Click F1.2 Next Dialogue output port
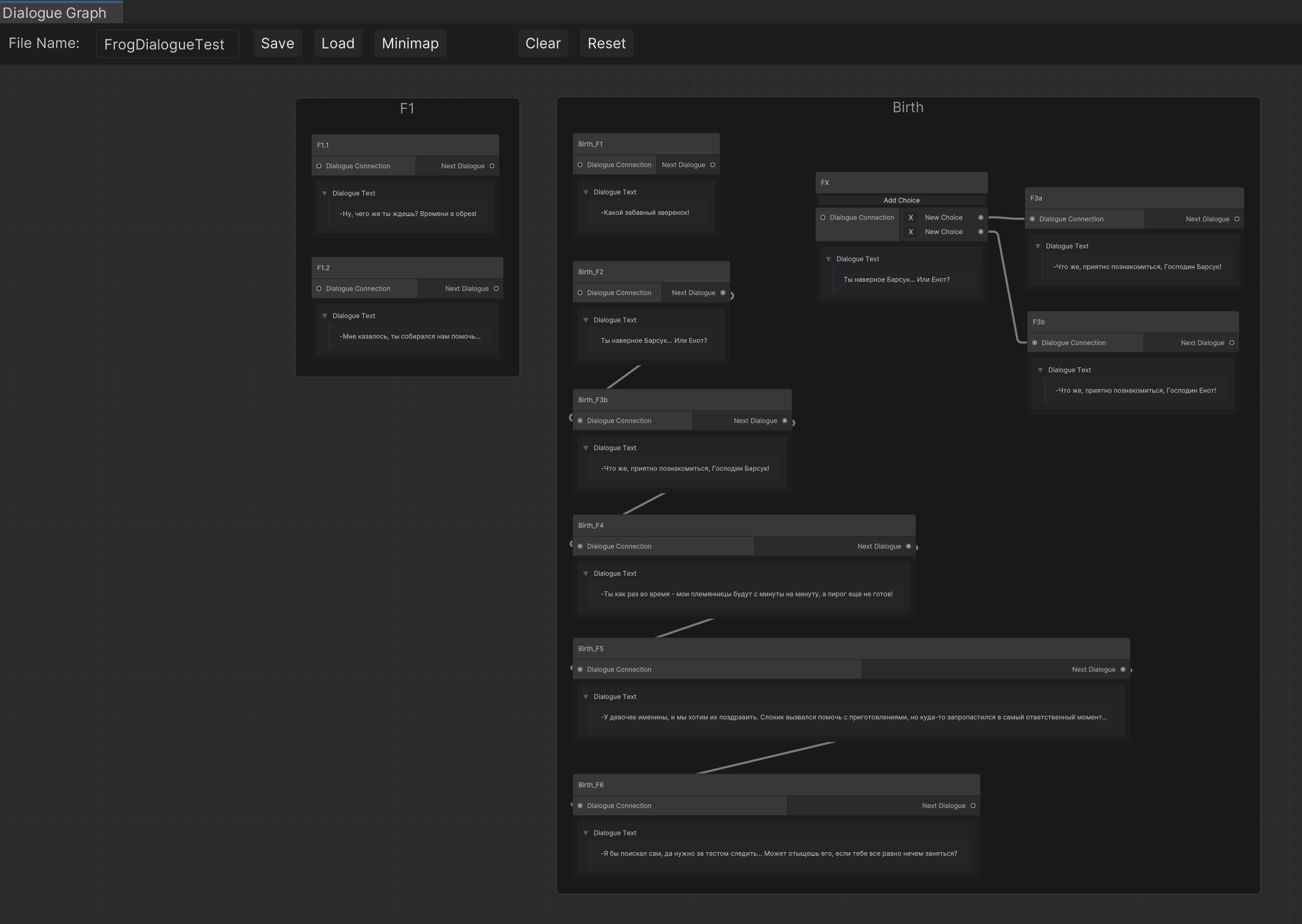1302x924 pixels. tap(496, 289)
